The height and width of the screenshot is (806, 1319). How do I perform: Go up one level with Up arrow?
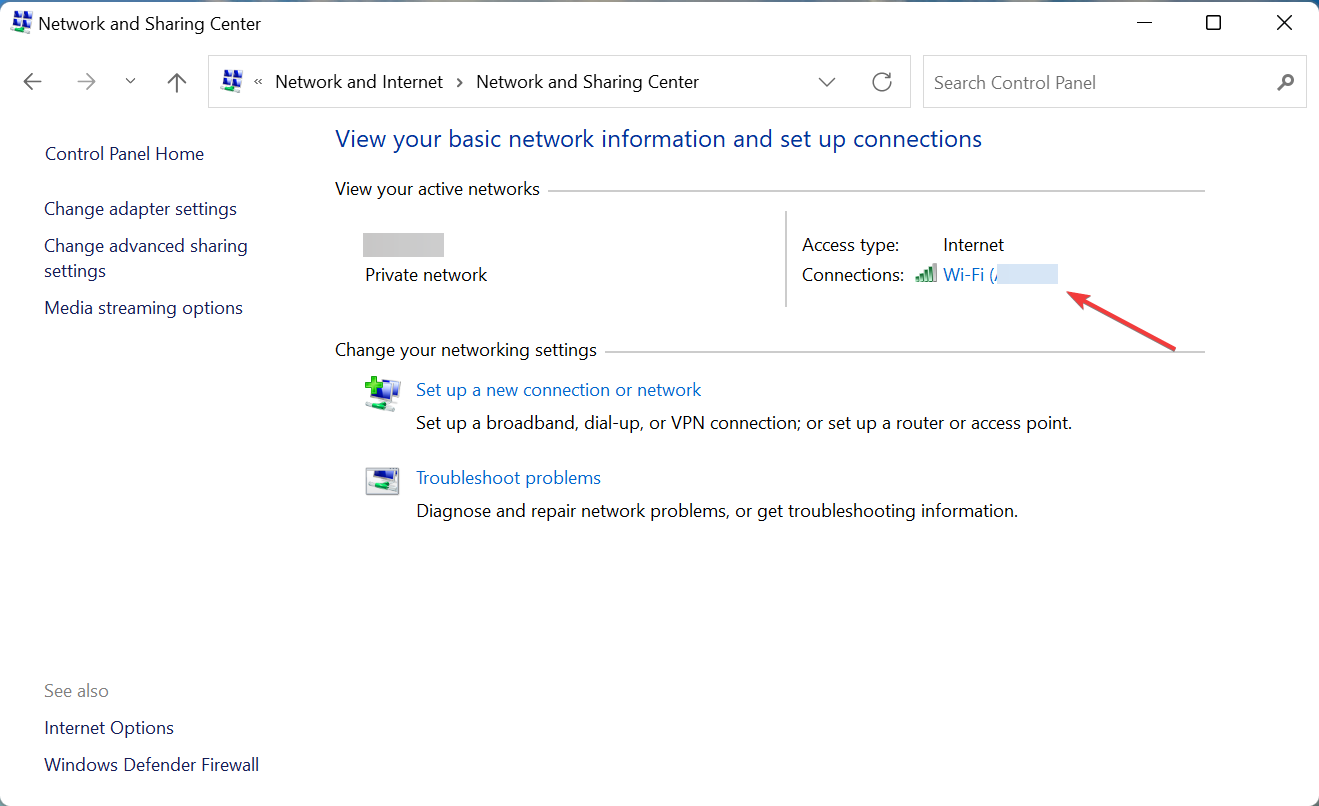click(x=177, y=82)
